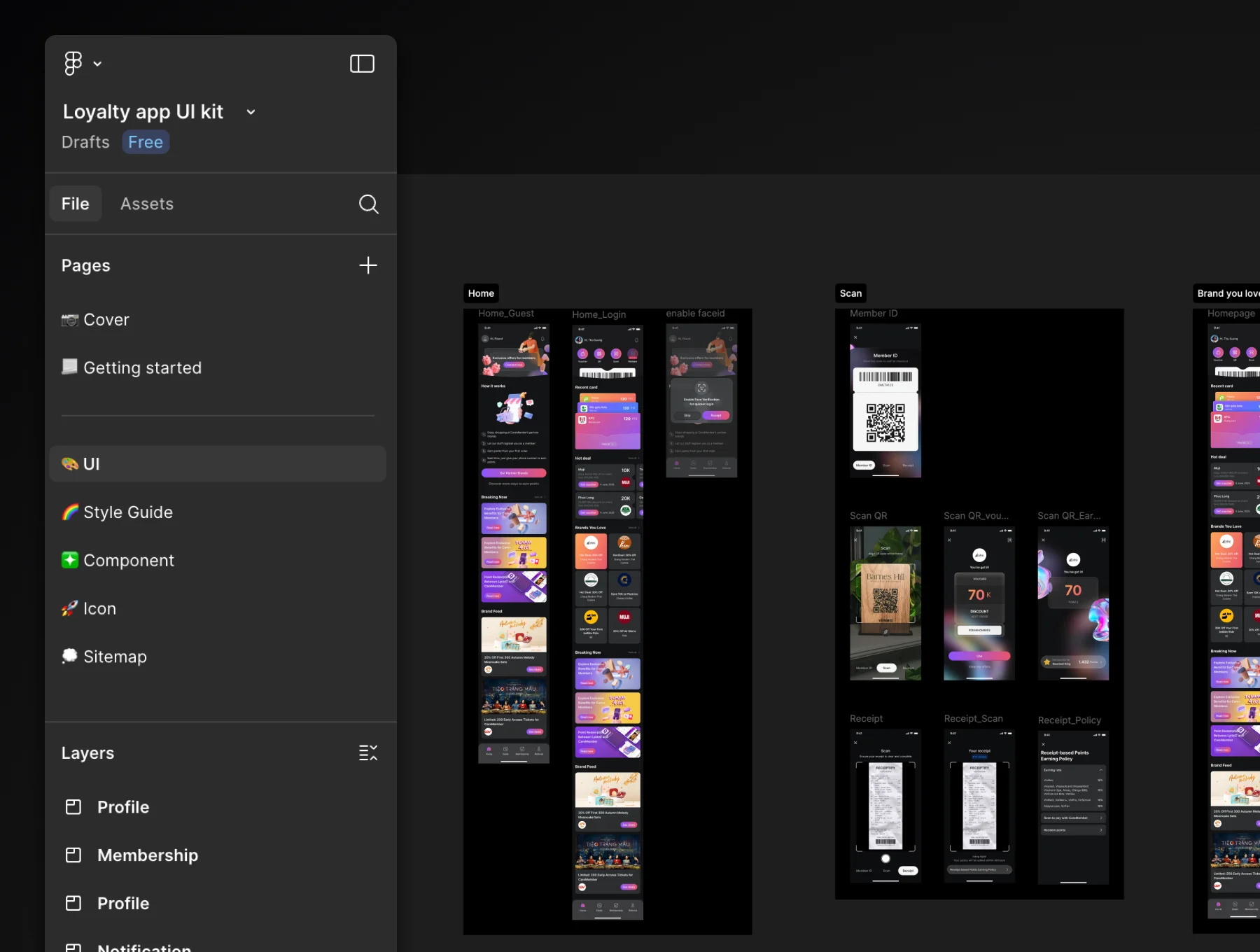The image size is (1260, 952).
Task: Open the Icon page
Action: coord(218,609)
